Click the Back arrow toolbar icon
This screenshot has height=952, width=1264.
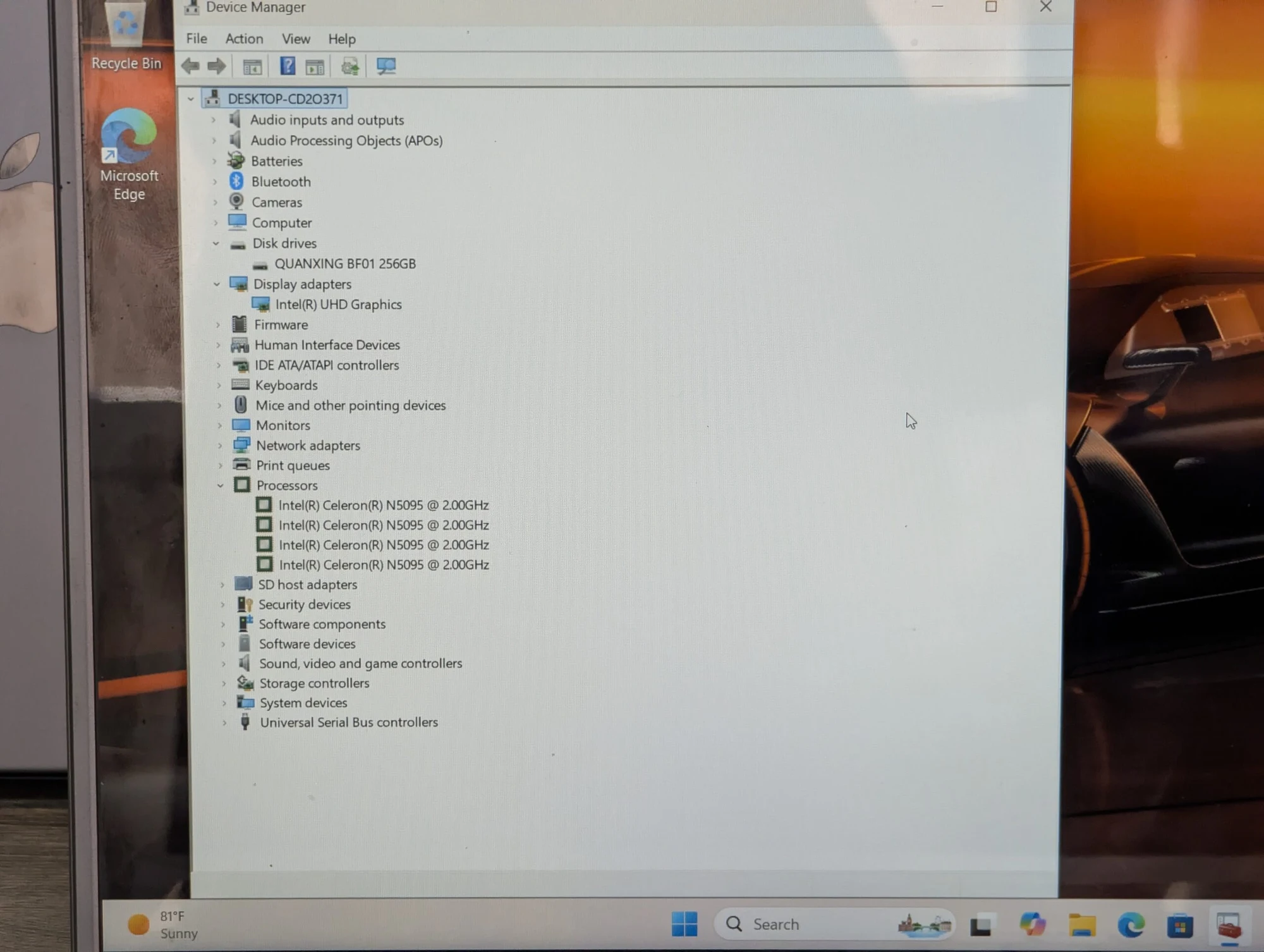[x=190, y=66]
